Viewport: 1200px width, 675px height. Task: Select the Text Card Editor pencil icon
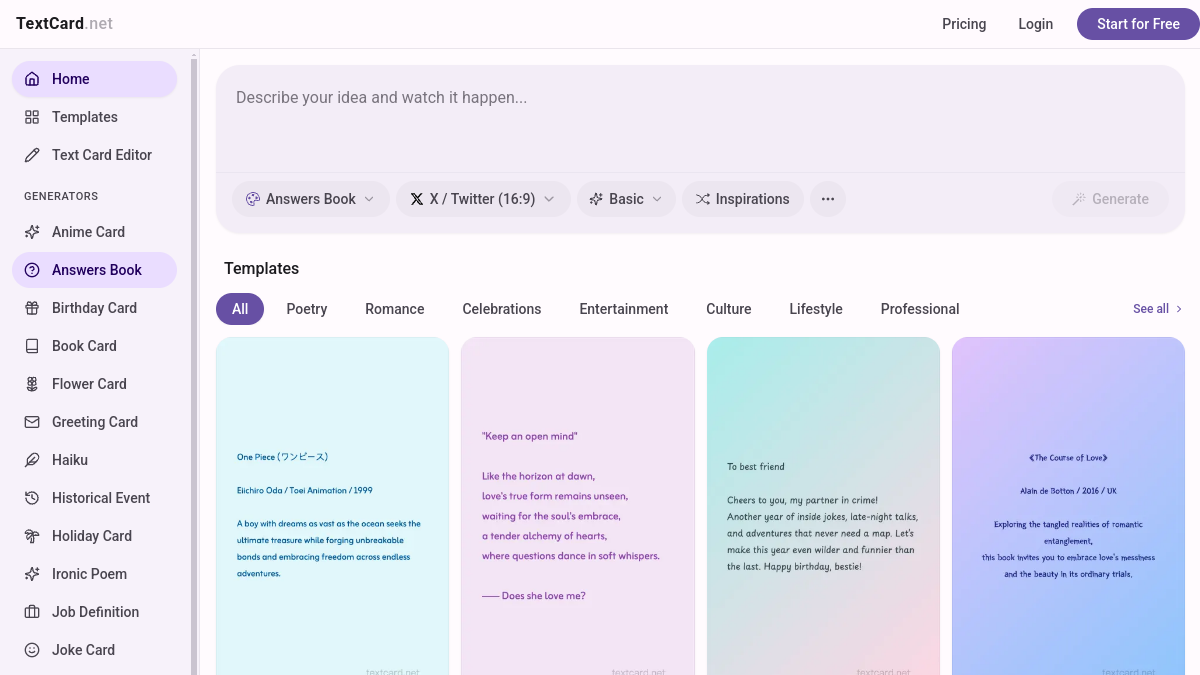pyautogui.click(x=32, y=155)
